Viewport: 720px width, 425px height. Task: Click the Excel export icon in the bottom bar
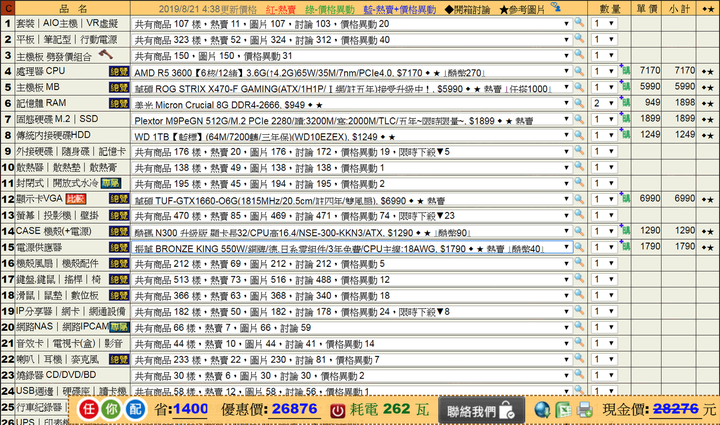point(563,409)
